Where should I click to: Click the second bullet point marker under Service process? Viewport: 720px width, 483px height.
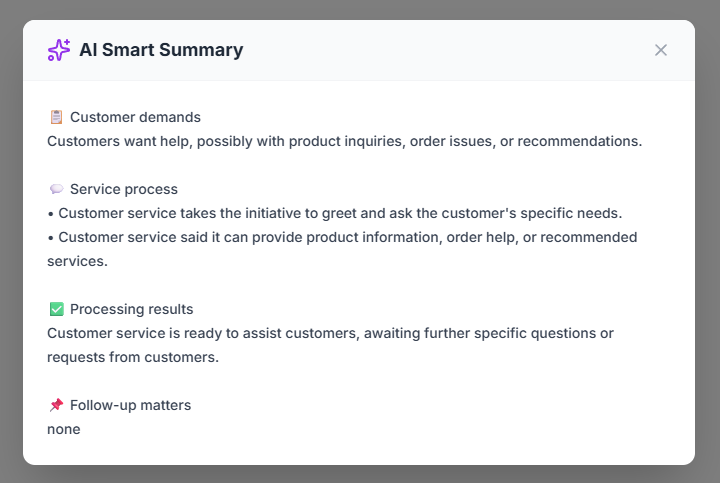tap(50, 237)
